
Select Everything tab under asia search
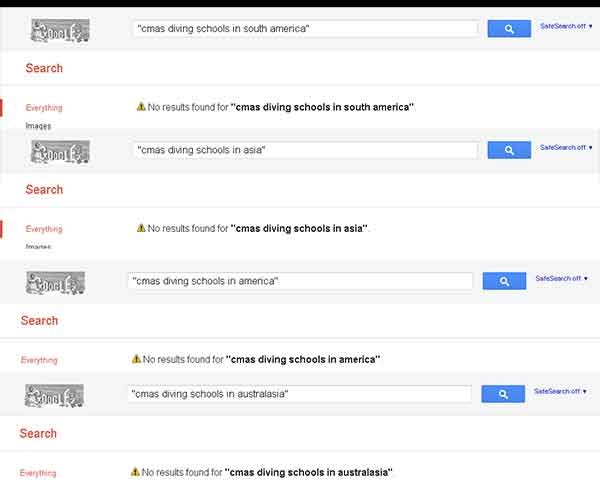44,229
